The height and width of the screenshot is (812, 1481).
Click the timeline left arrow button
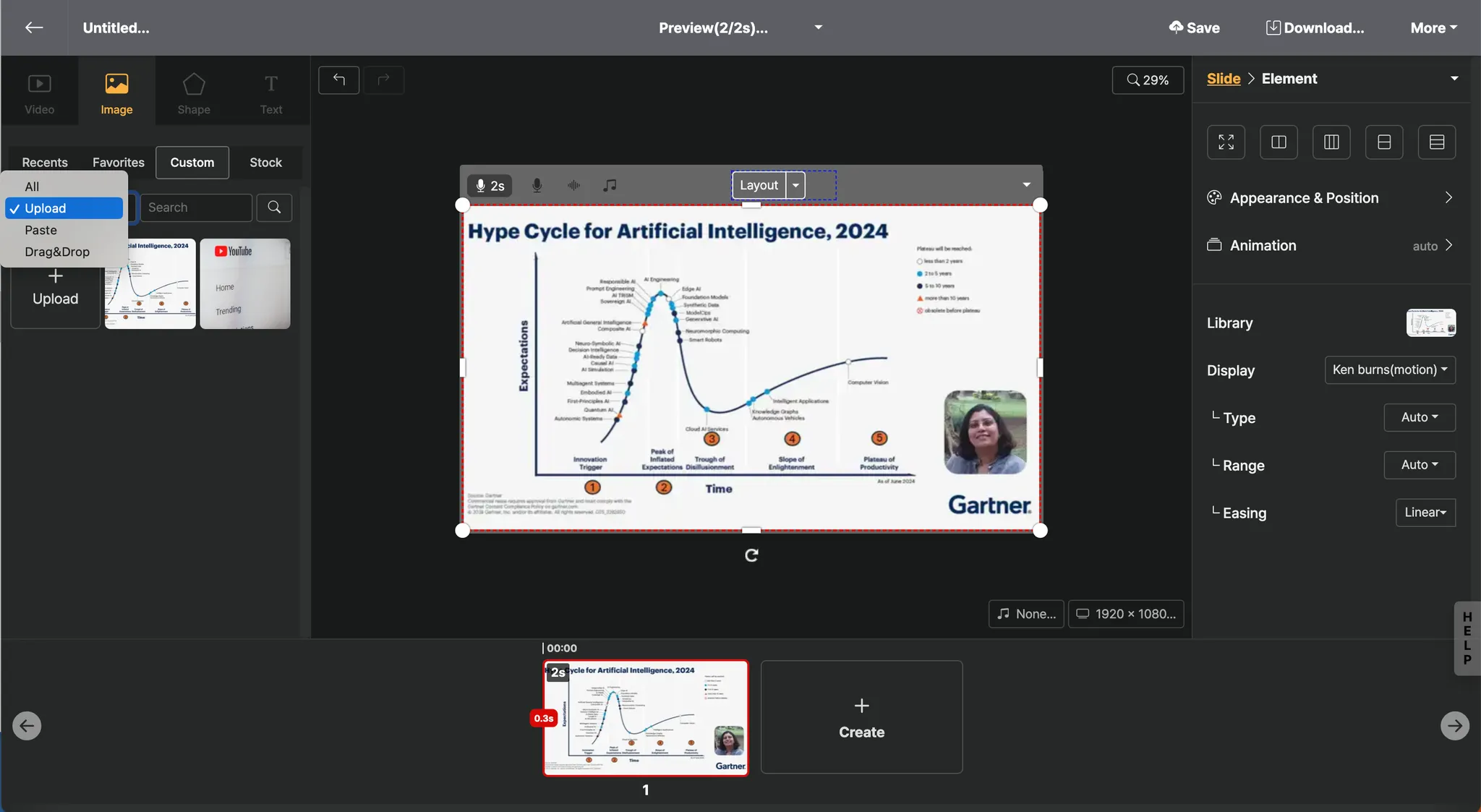(27, 726)
